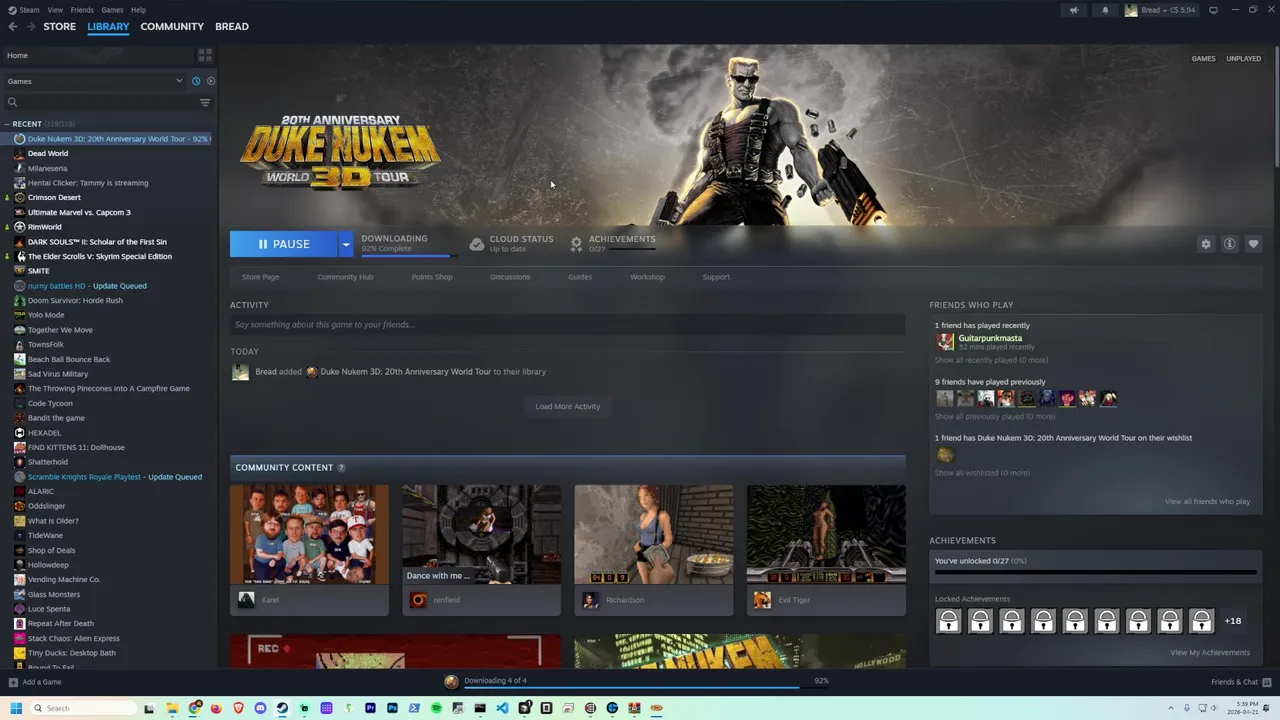Open Photoshop from the taskbar

tap(392, 708)
